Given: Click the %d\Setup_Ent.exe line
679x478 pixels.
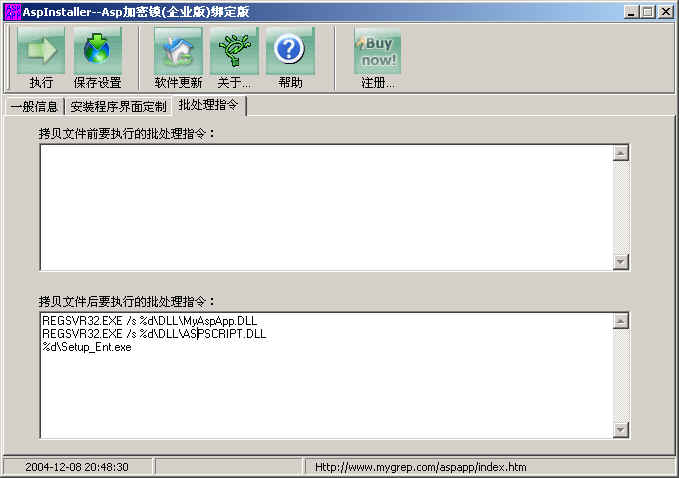Looking at the screenshot, I should (87, 347).
